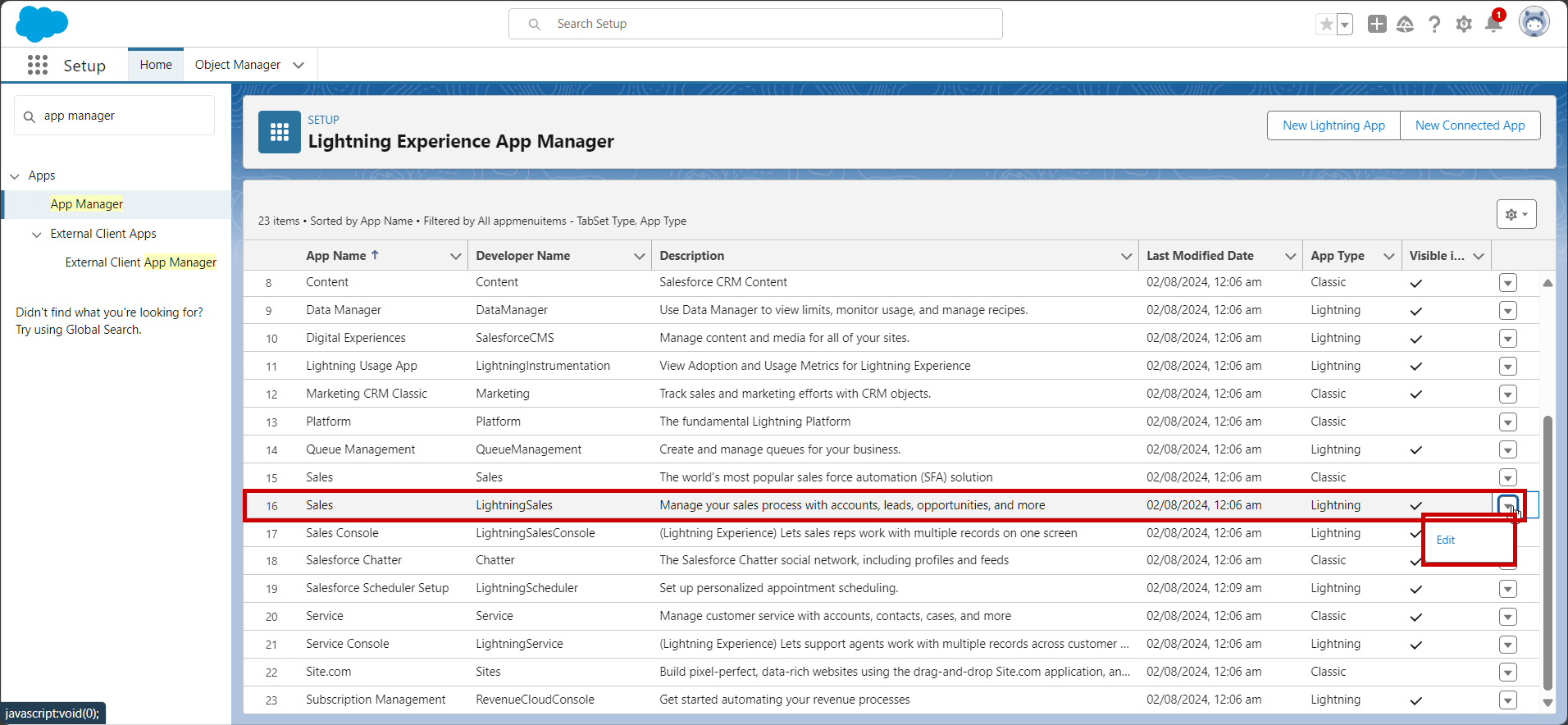Open App Type column menu chevron
The width and height of the screenshot is (1568, 725).
pos(1388,257)
